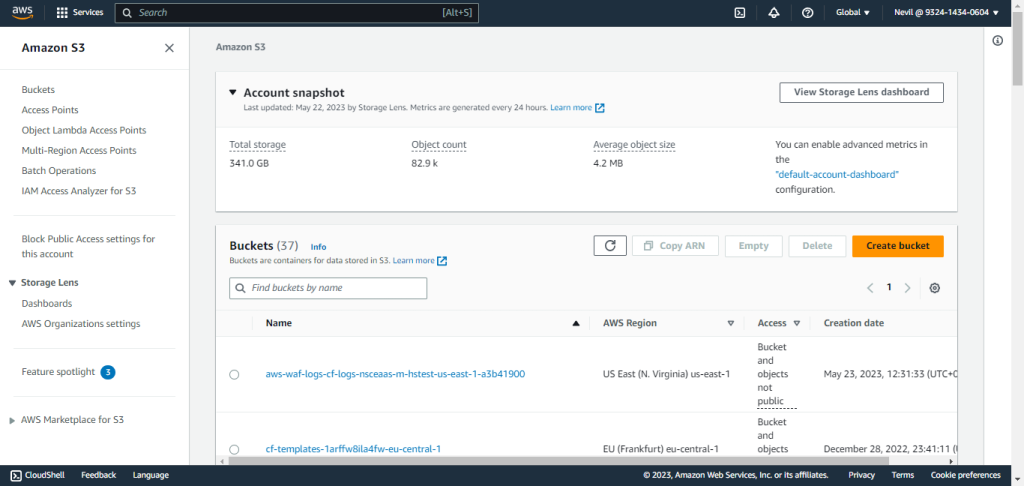Open Feedback in the footer
Screen dimensions: 1024x486
(99, 475)
